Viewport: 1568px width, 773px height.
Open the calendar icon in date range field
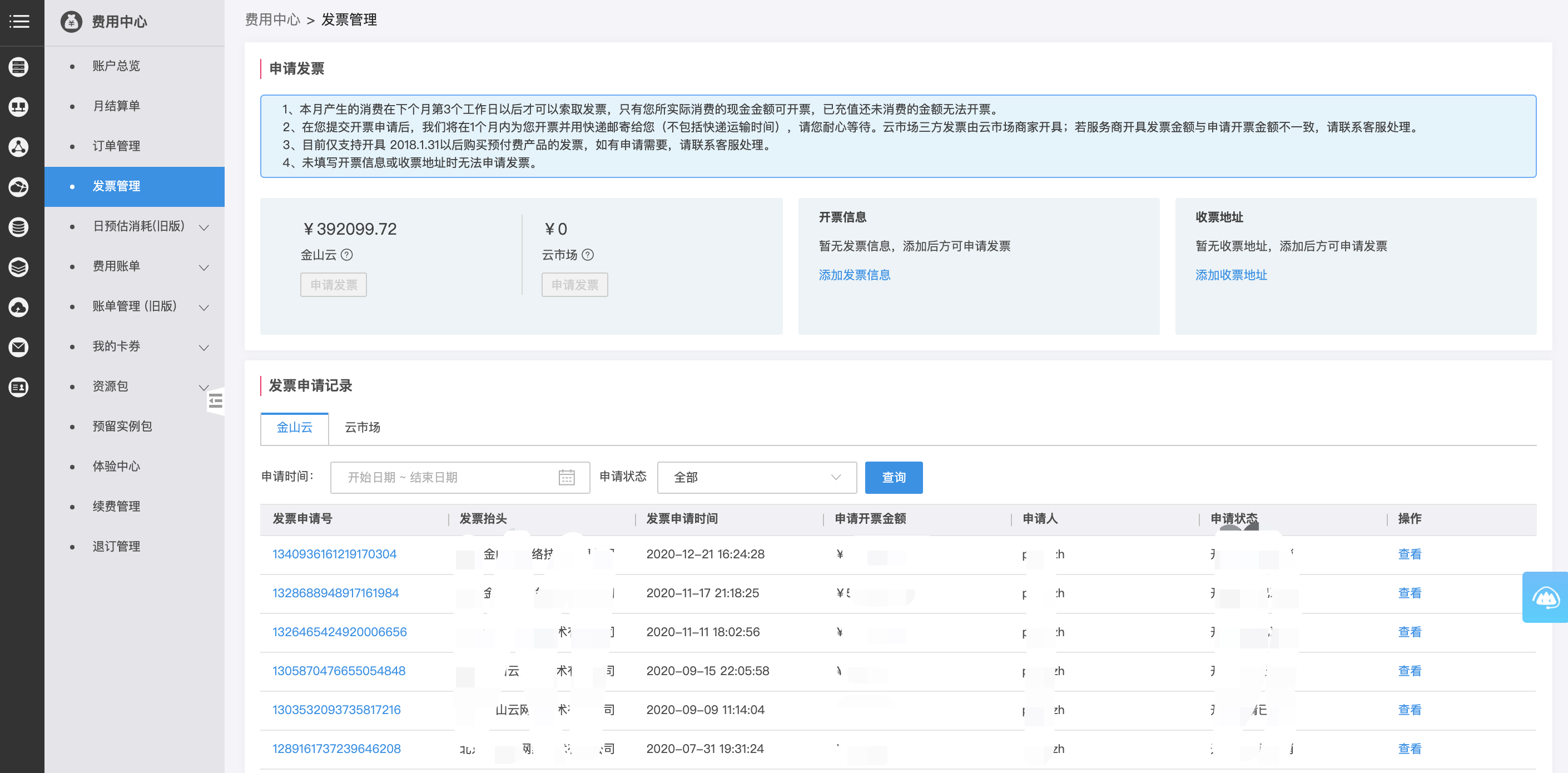pyautogui.click(x=567, y=478)
